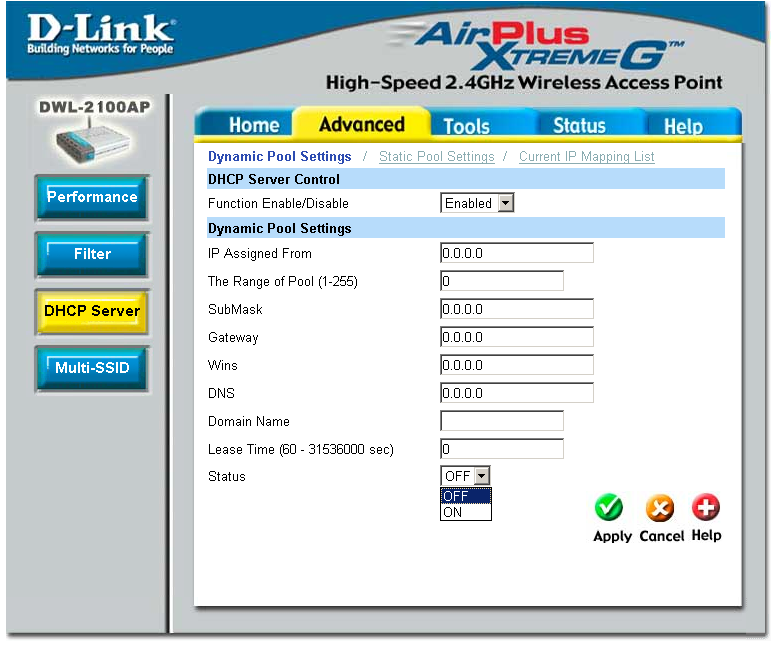Viewport: 779px width, 648px height.
Task: Click the D-Link logo
Action: pos(101,34)
